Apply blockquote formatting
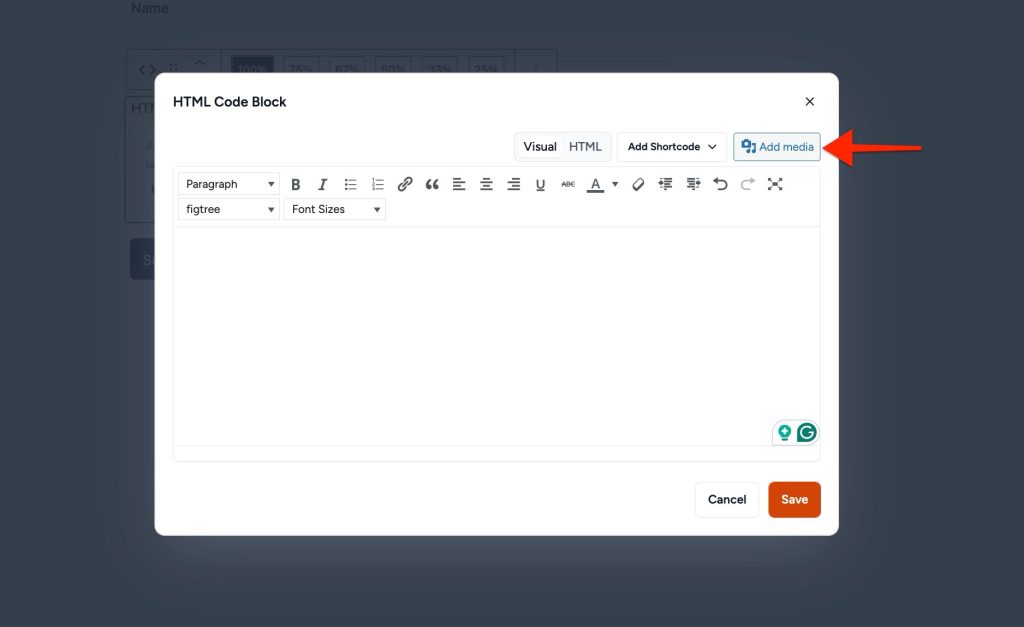The image size is (1024, 627). pyautogui.click(x=432, y=184)
